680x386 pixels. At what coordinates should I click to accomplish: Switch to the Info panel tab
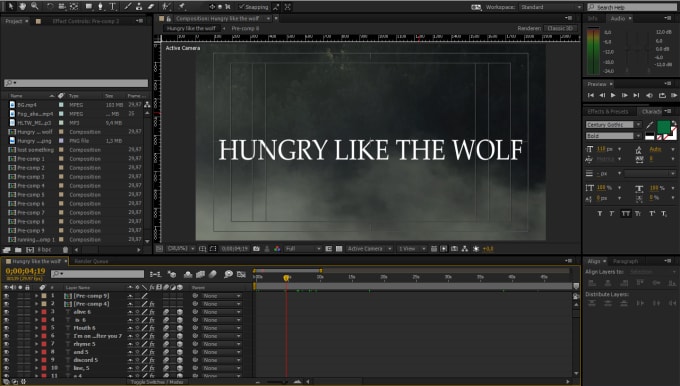(593, 18)
